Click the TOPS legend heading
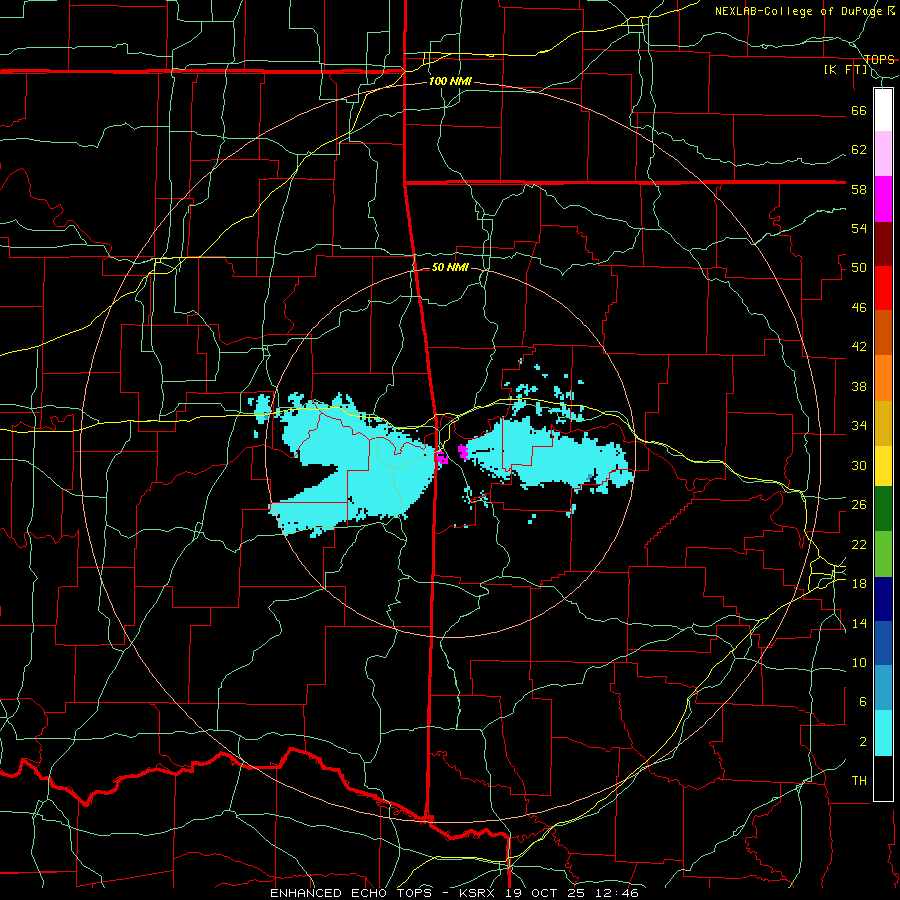Screen dimensions: 900x900 point(879,59)
